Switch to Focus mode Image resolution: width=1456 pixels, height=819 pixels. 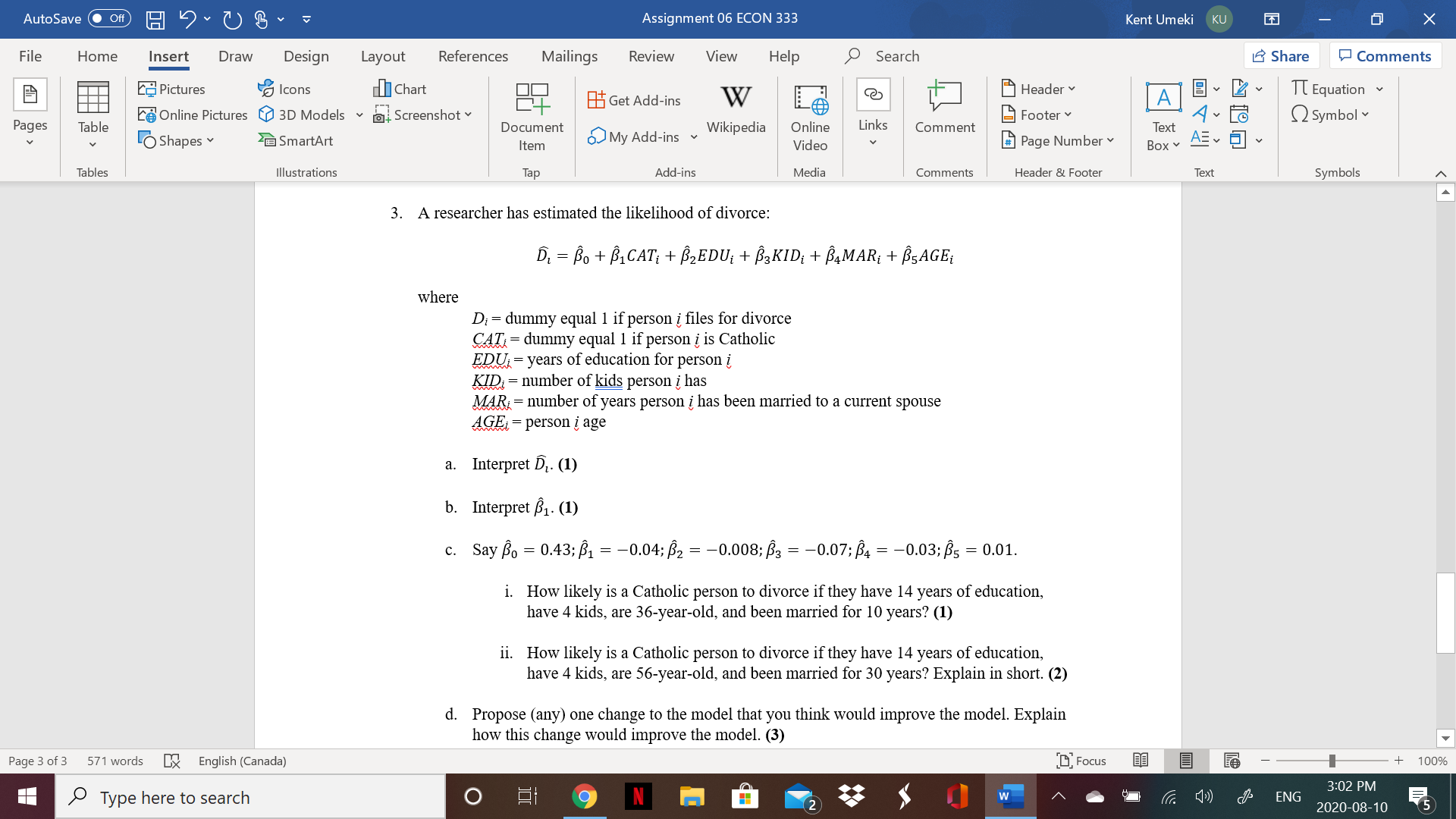[x=1081, y=761]
